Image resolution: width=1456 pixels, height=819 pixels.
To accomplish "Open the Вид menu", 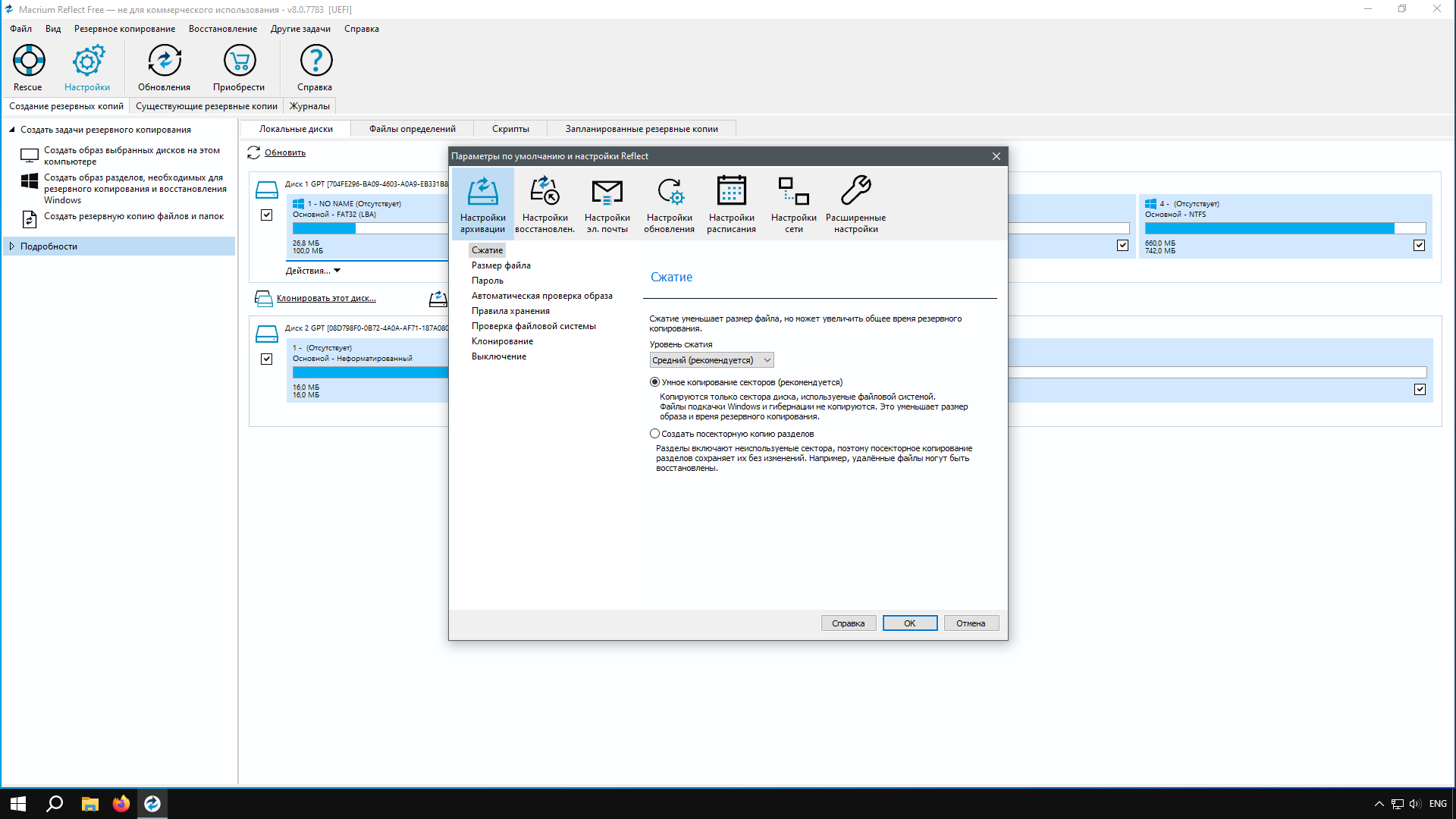I will tap(53, 29).
